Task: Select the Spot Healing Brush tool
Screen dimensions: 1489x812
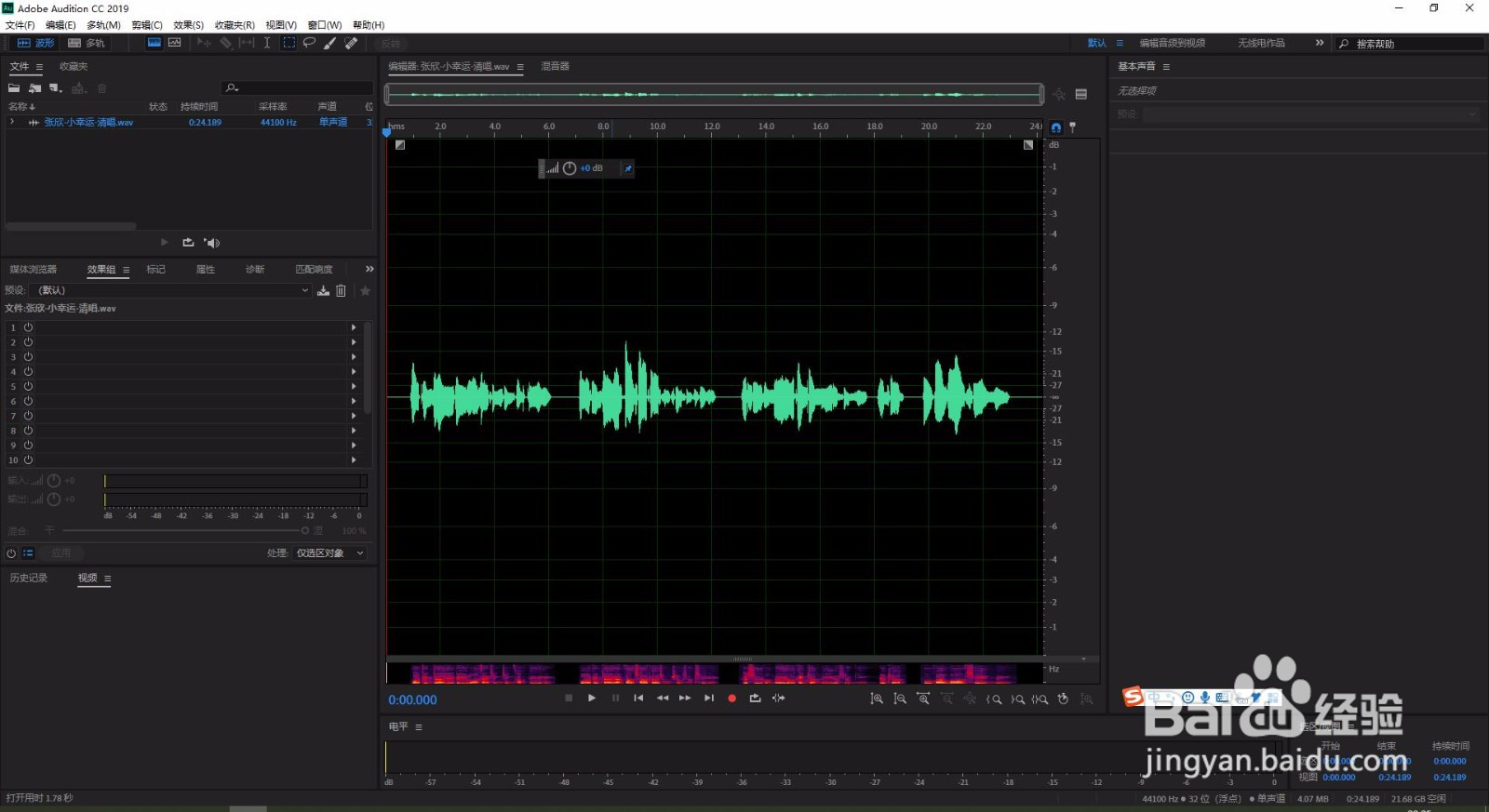Action: 351,43
